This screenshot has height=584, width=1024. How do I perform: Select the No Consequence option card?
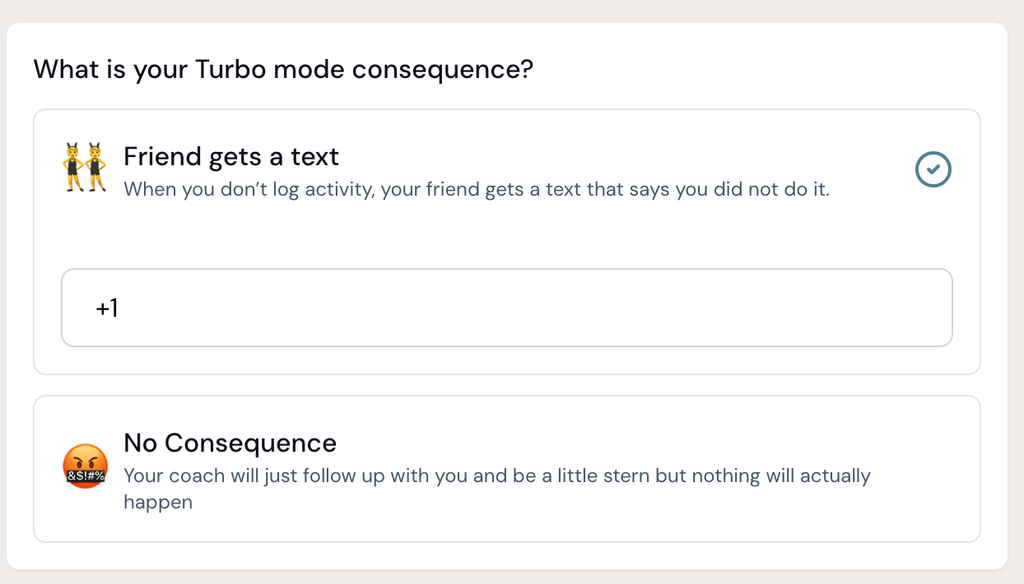507,469
